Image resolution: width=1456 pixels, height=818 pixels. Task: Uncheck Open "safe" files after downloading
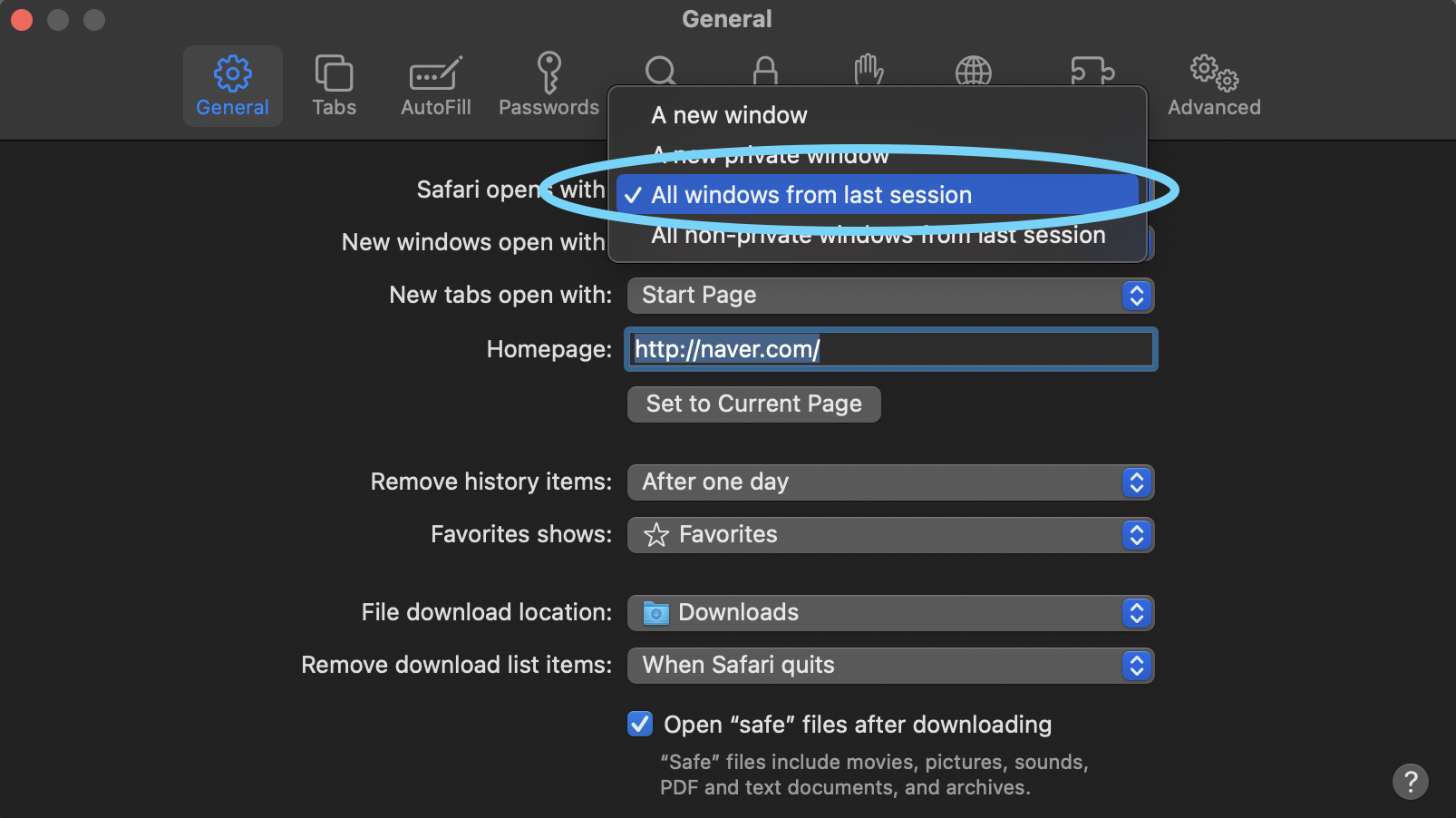640,724
